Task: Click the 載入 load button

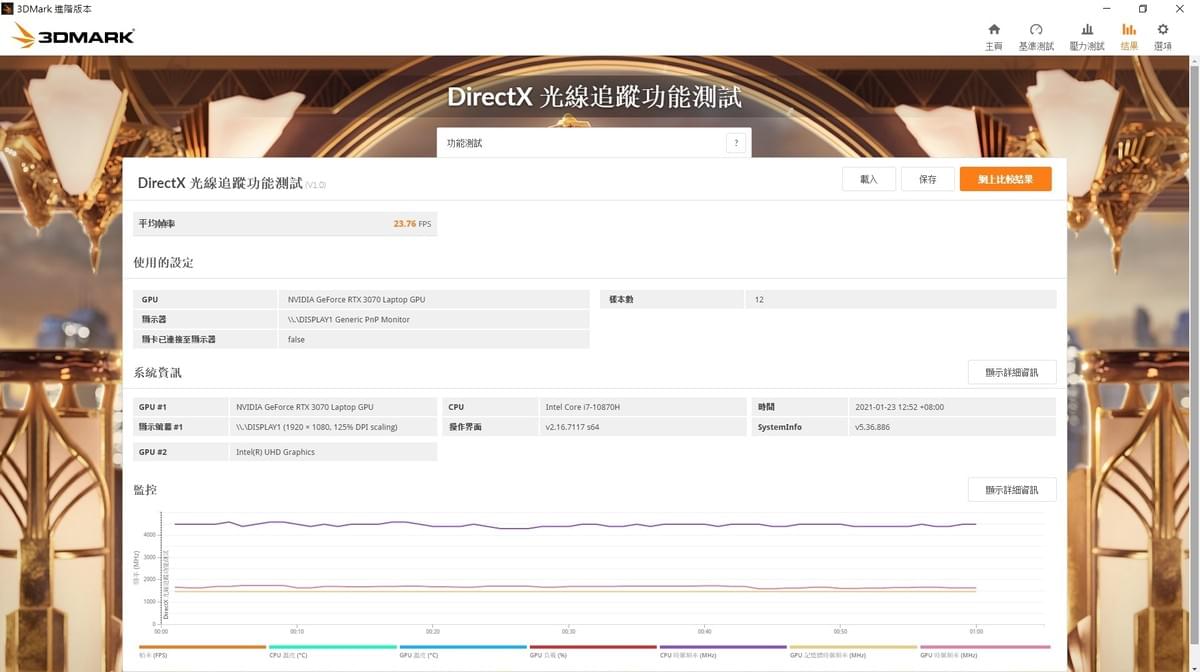Action: (x=868, y=179)
